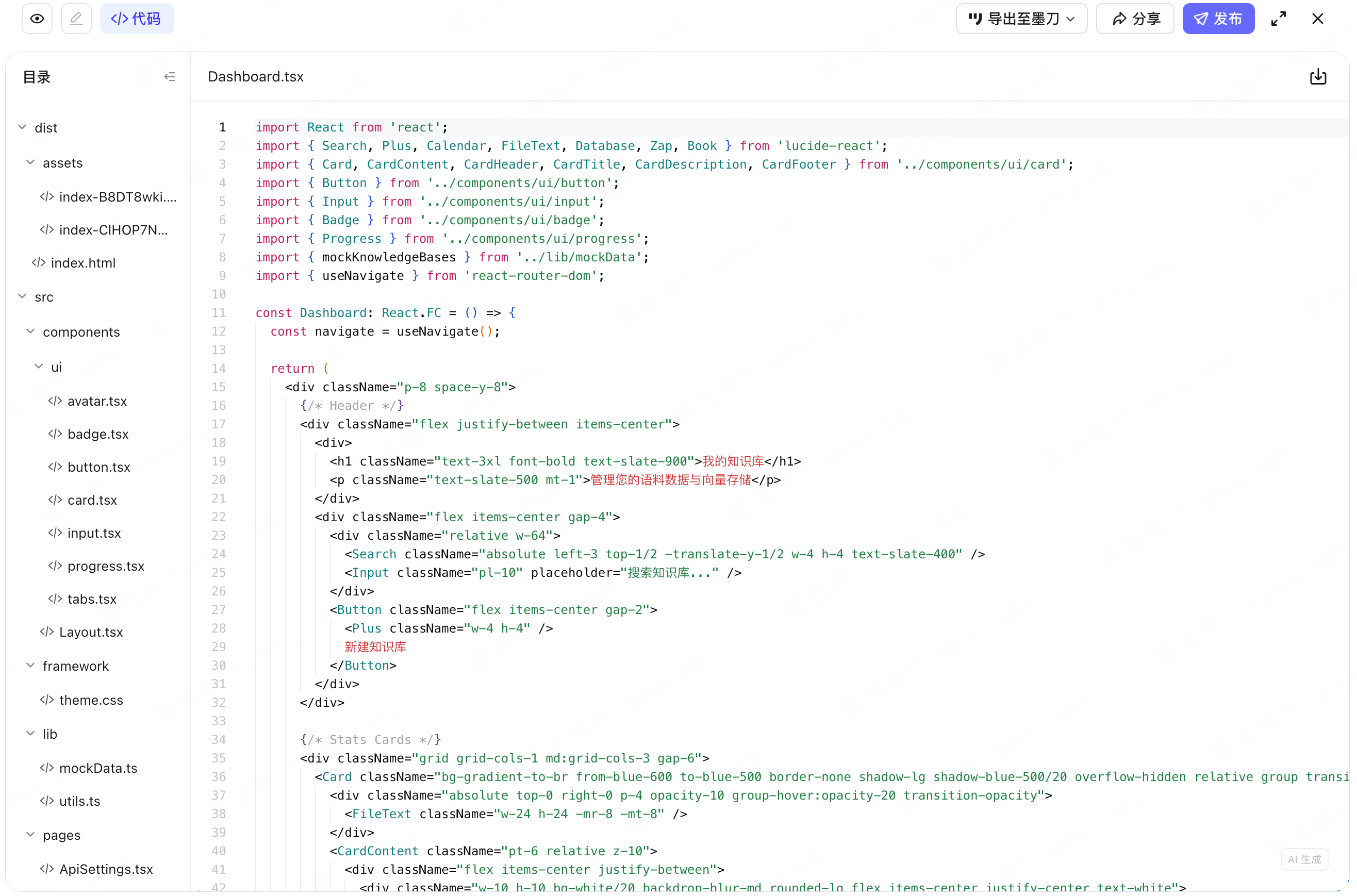Collapse the dist folder
Image resolution: width=1357 pixels, height=896 pixels.
tap(22, 127)
